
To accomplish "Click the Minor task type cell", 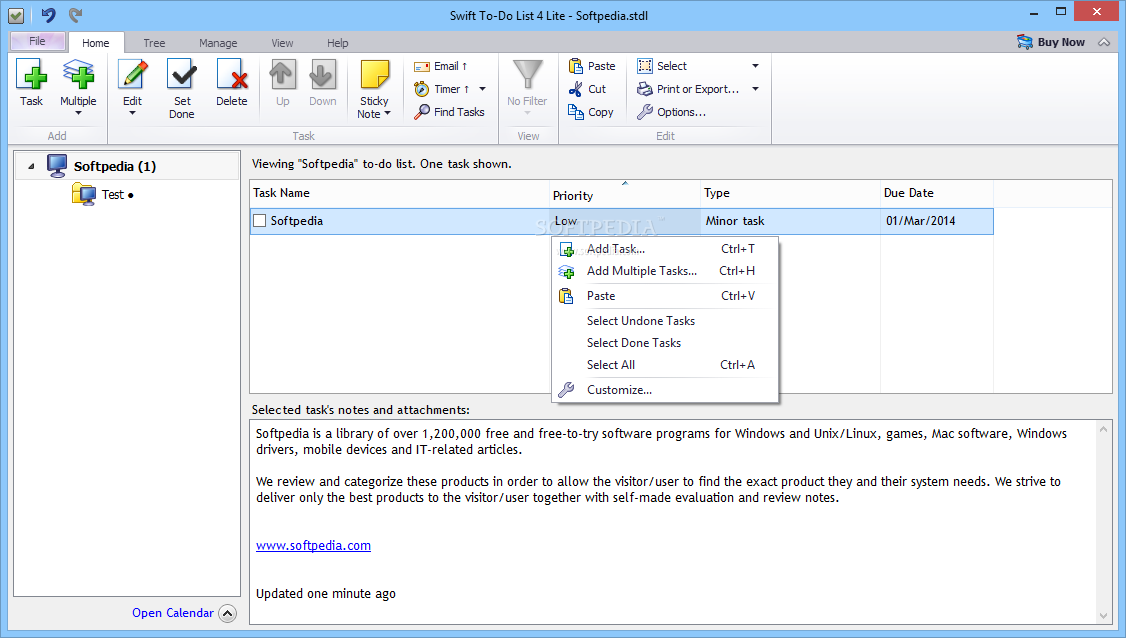I will 790,221.
